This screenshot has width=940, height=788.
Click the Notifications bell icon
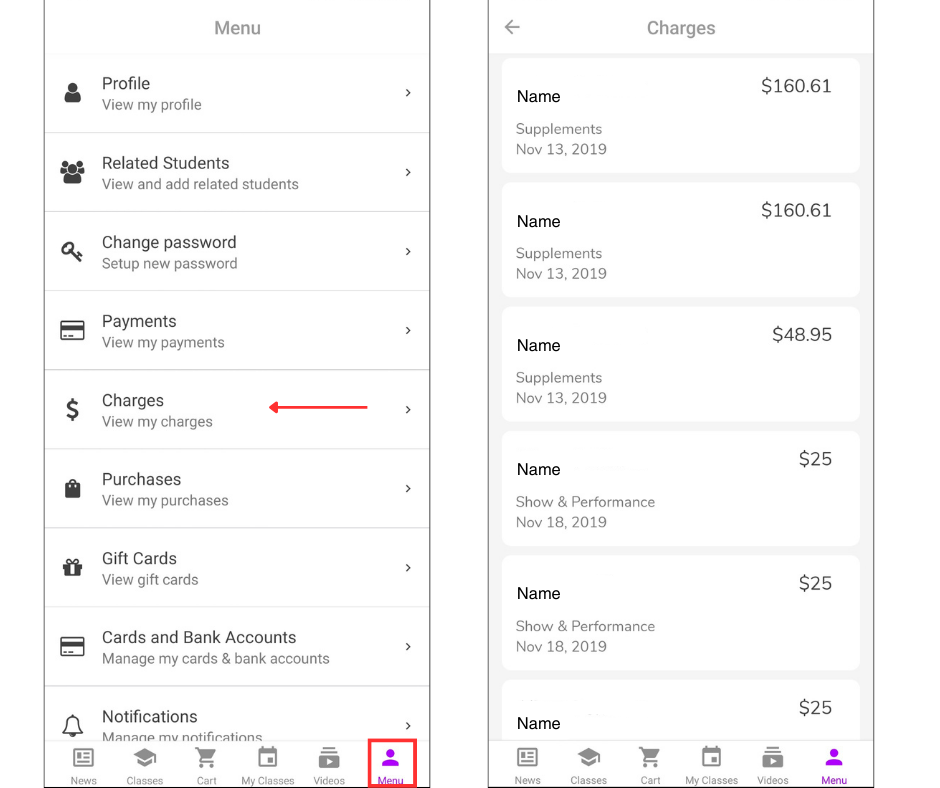(72, 725)
